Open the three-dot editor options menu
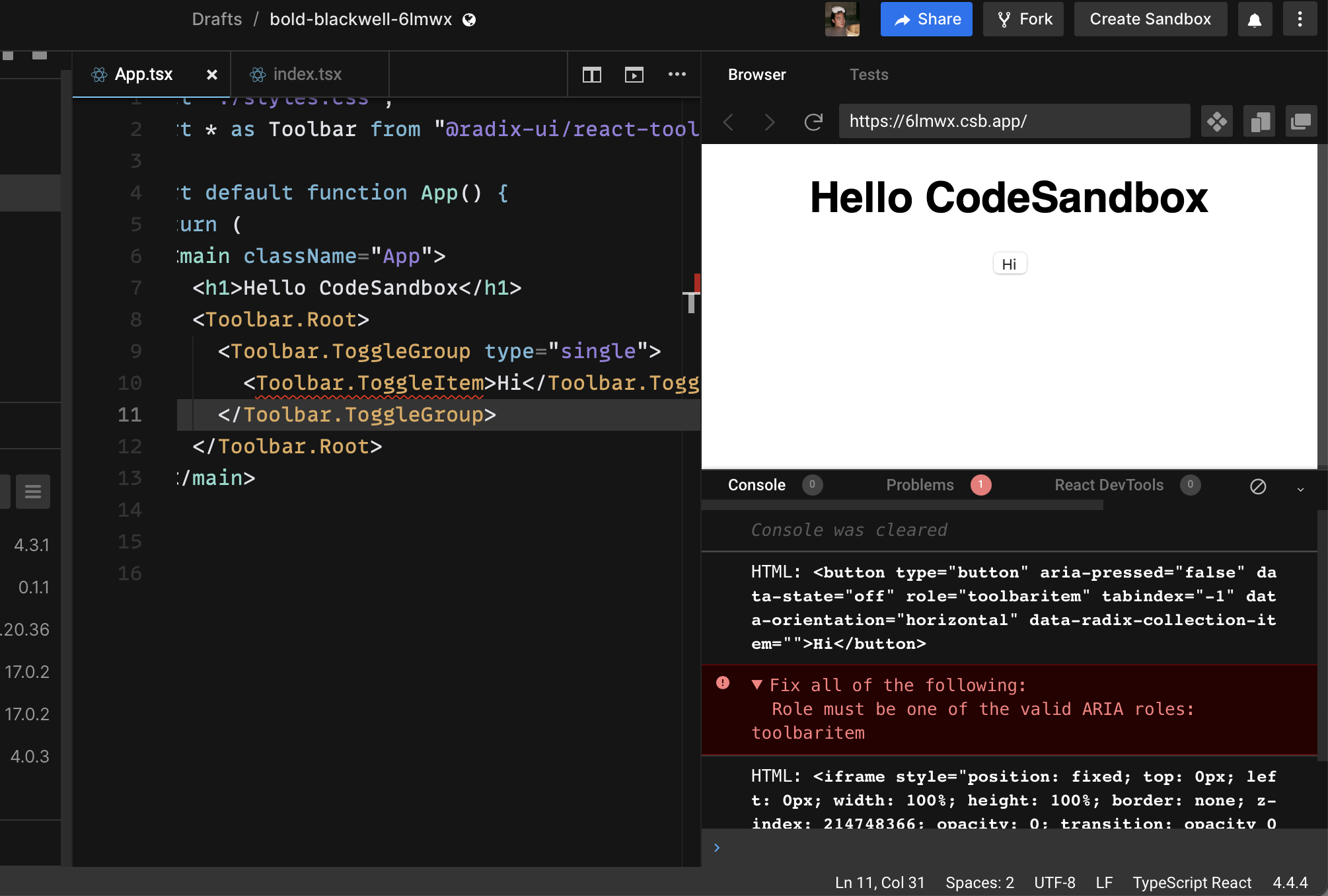The image size is (1328, 896). pos(677,75)
